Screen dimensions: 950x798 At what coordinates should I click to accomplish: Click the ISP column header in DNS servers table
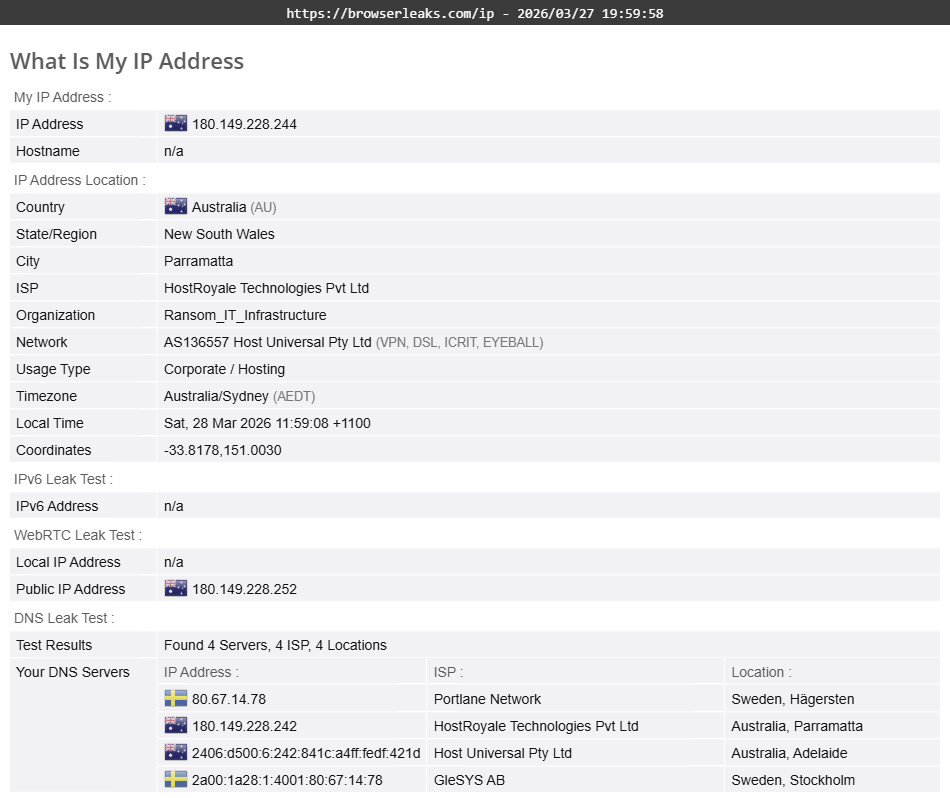pyautogui.click(x=446, y=672)
